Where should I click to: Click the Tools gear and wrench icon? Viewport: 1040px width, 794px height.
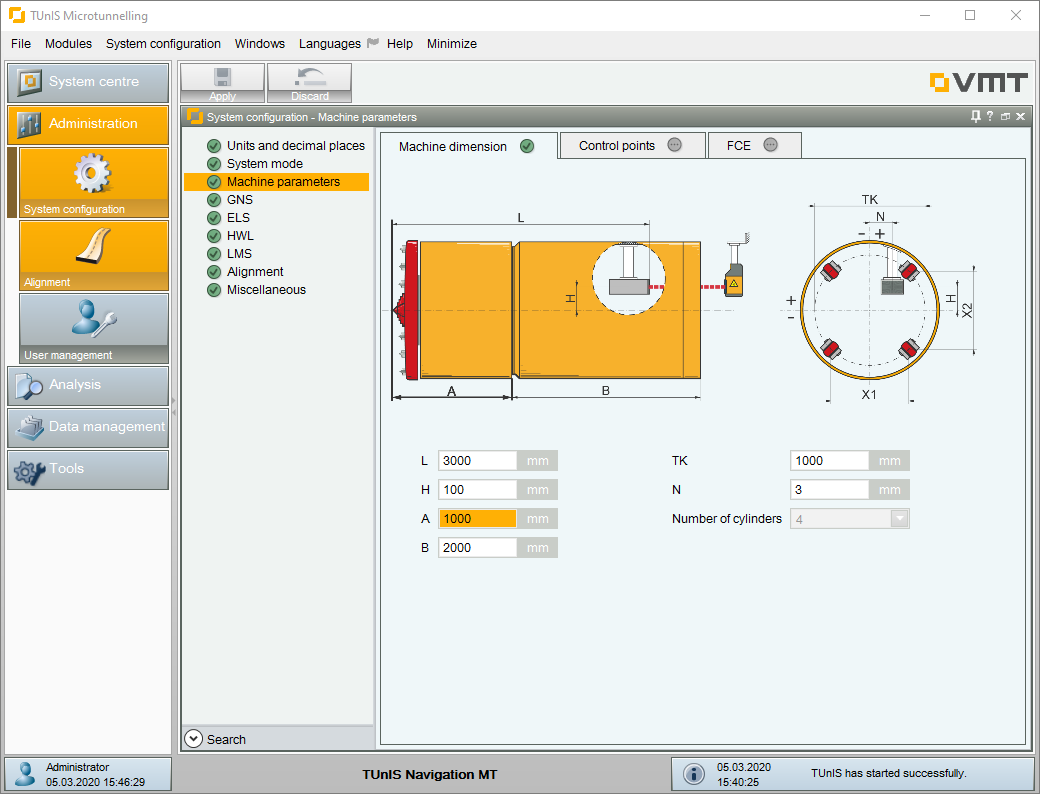(30, 471)
